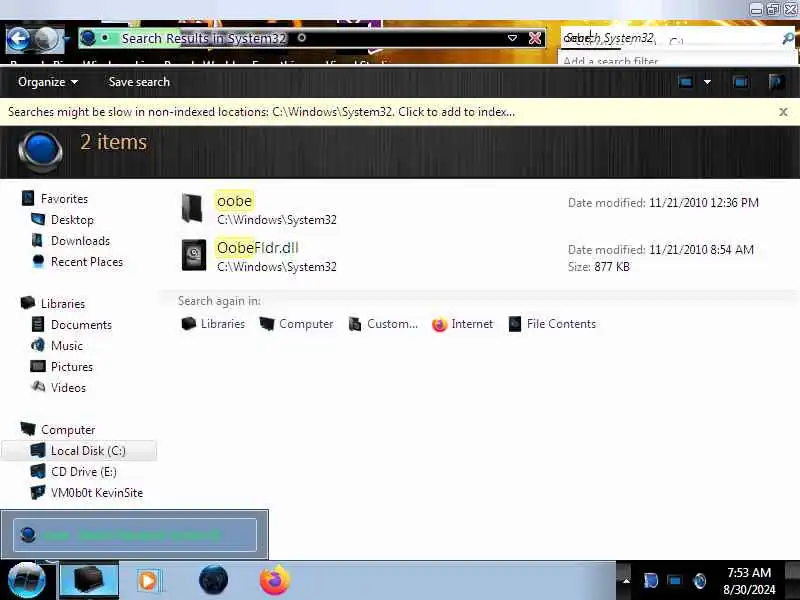Toggle the preview pane
Screen dimensions: 800x600
point(740,82)
